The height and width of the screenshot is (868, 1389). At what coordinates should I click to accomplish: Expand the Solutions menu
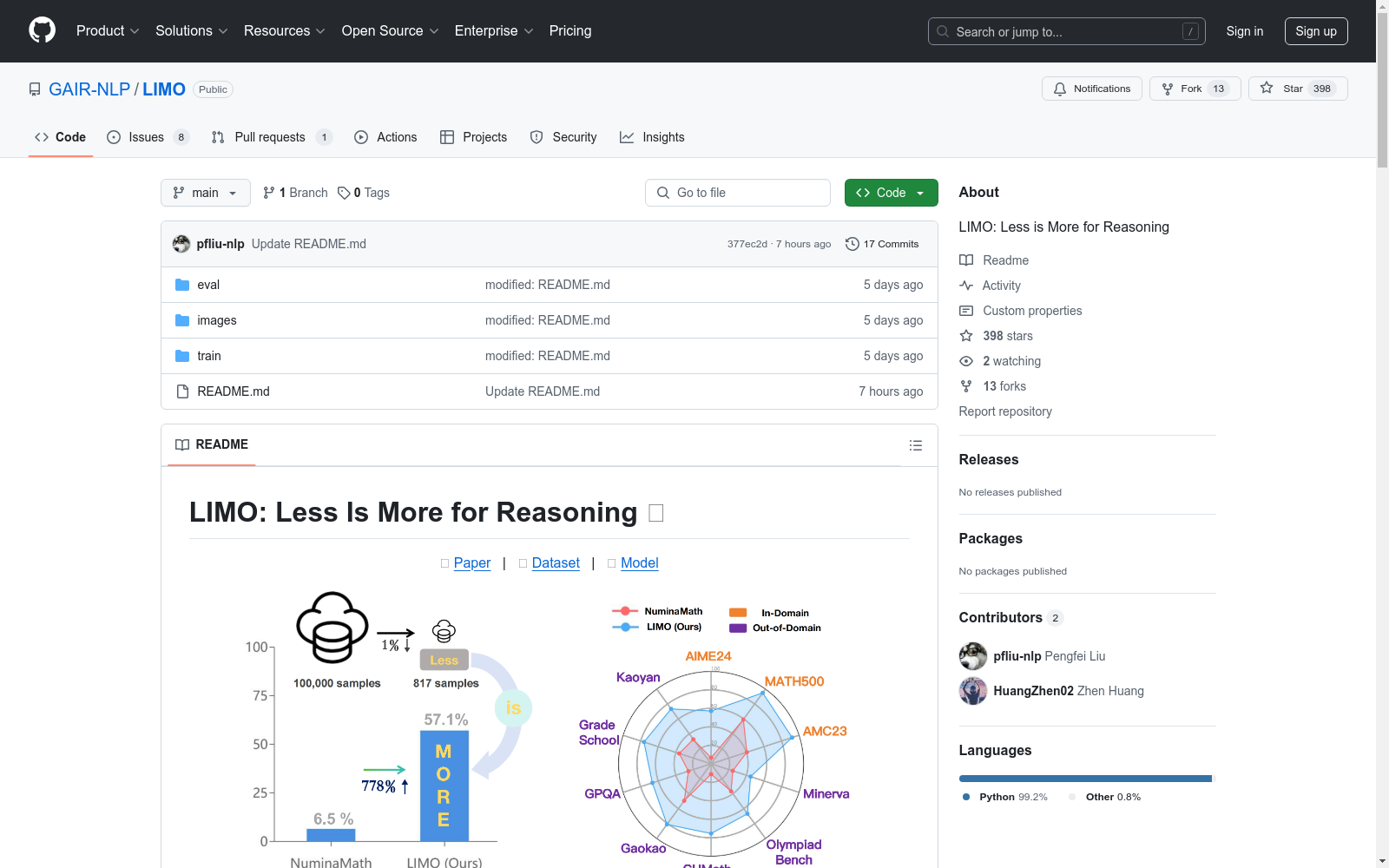(x=192, y=31)
